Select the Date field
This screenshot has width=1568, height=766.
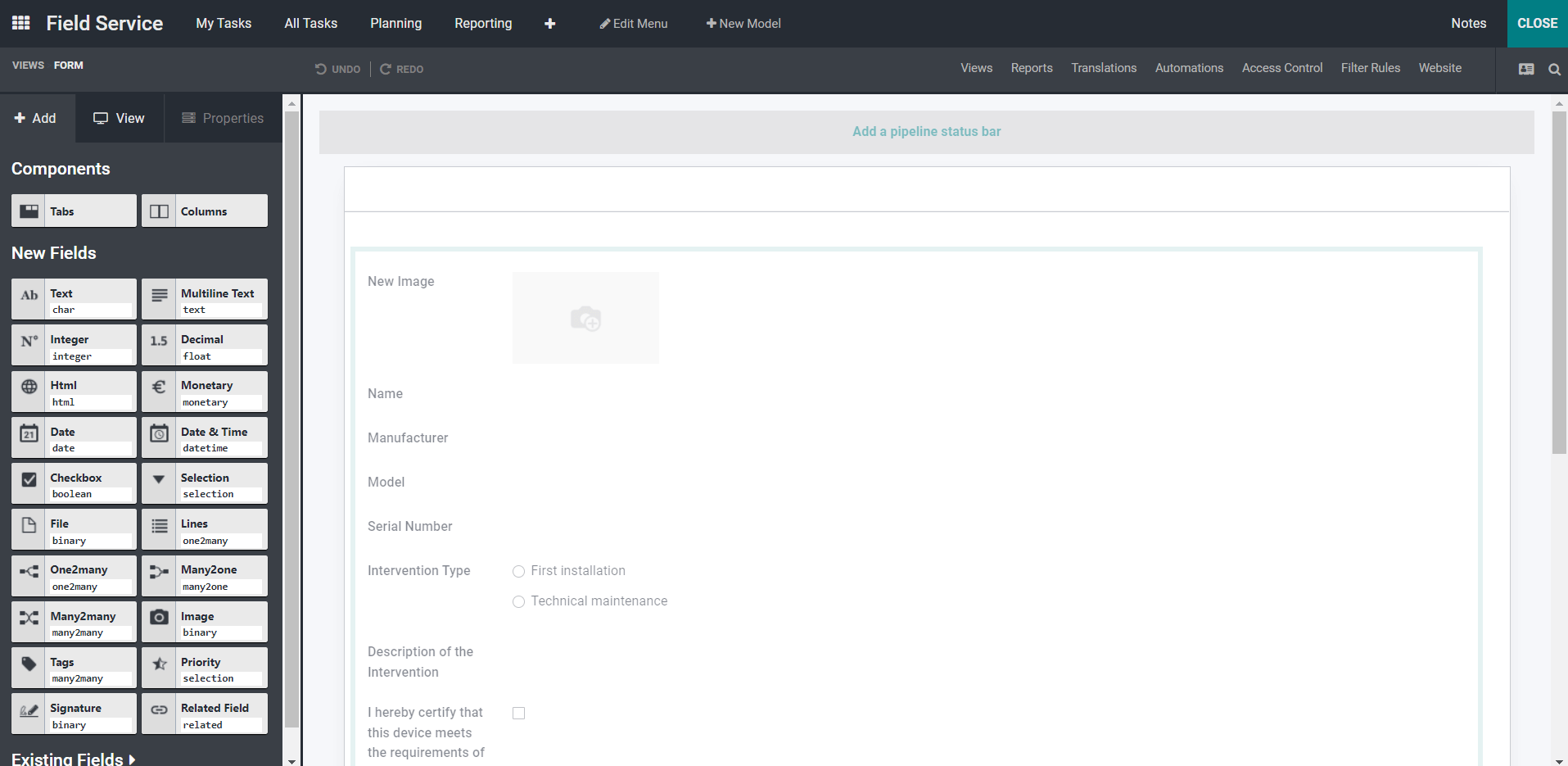pyautogui.click(x=74, y=438)
